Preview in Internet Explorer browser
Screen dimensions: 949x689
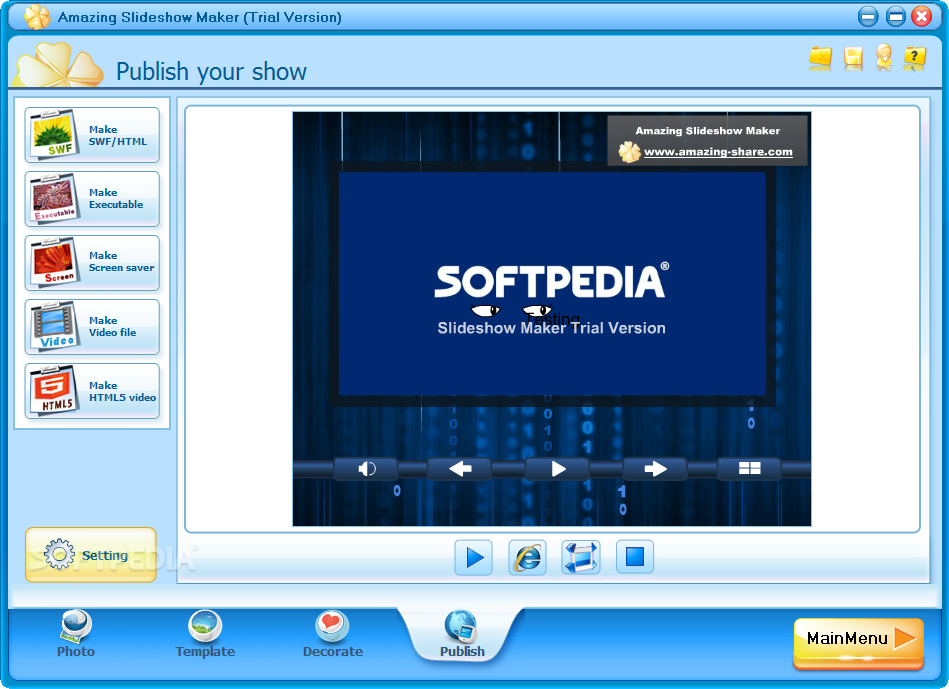(527, 557)
